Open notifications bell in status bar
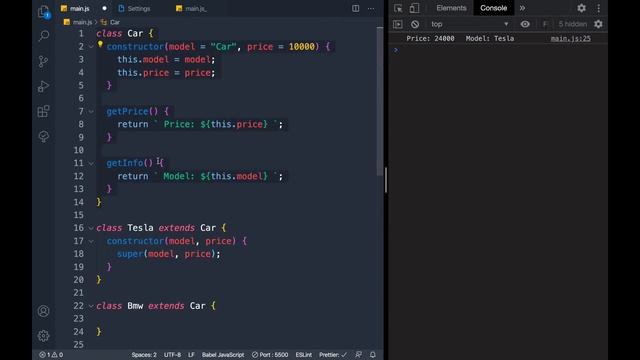640x360 pixels. (x=373, y=355)
